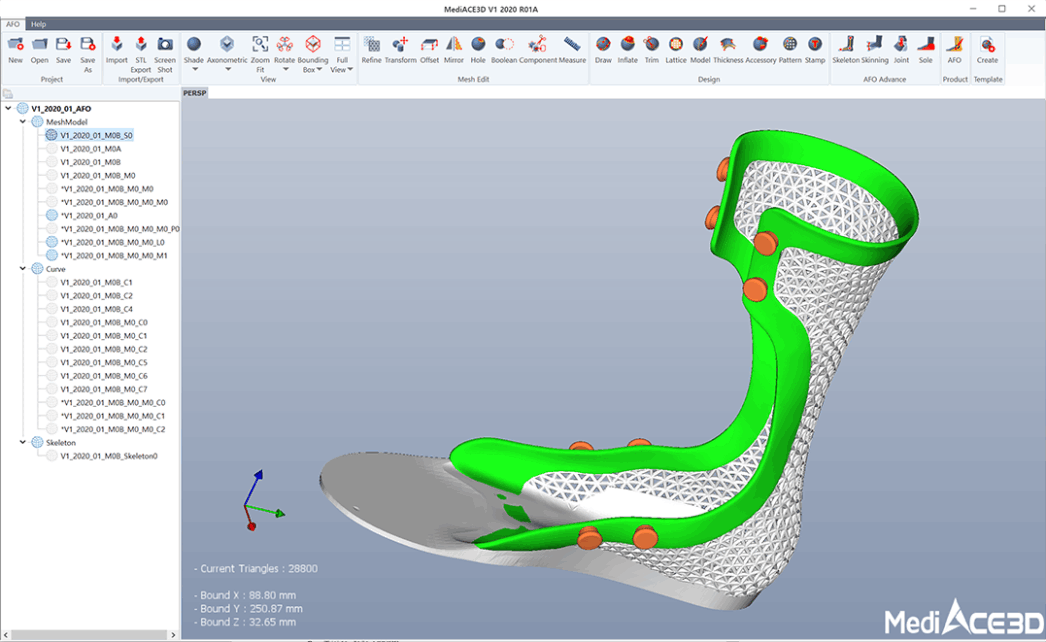Screen dimensions: 1046x642
Task: Click the Inflate tool
Action: pos(628,45)
